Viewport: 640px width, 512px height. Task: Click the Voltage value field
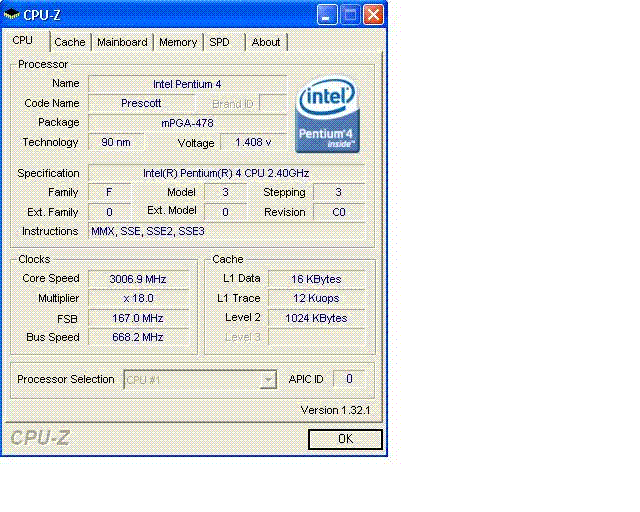click(253, 142)
